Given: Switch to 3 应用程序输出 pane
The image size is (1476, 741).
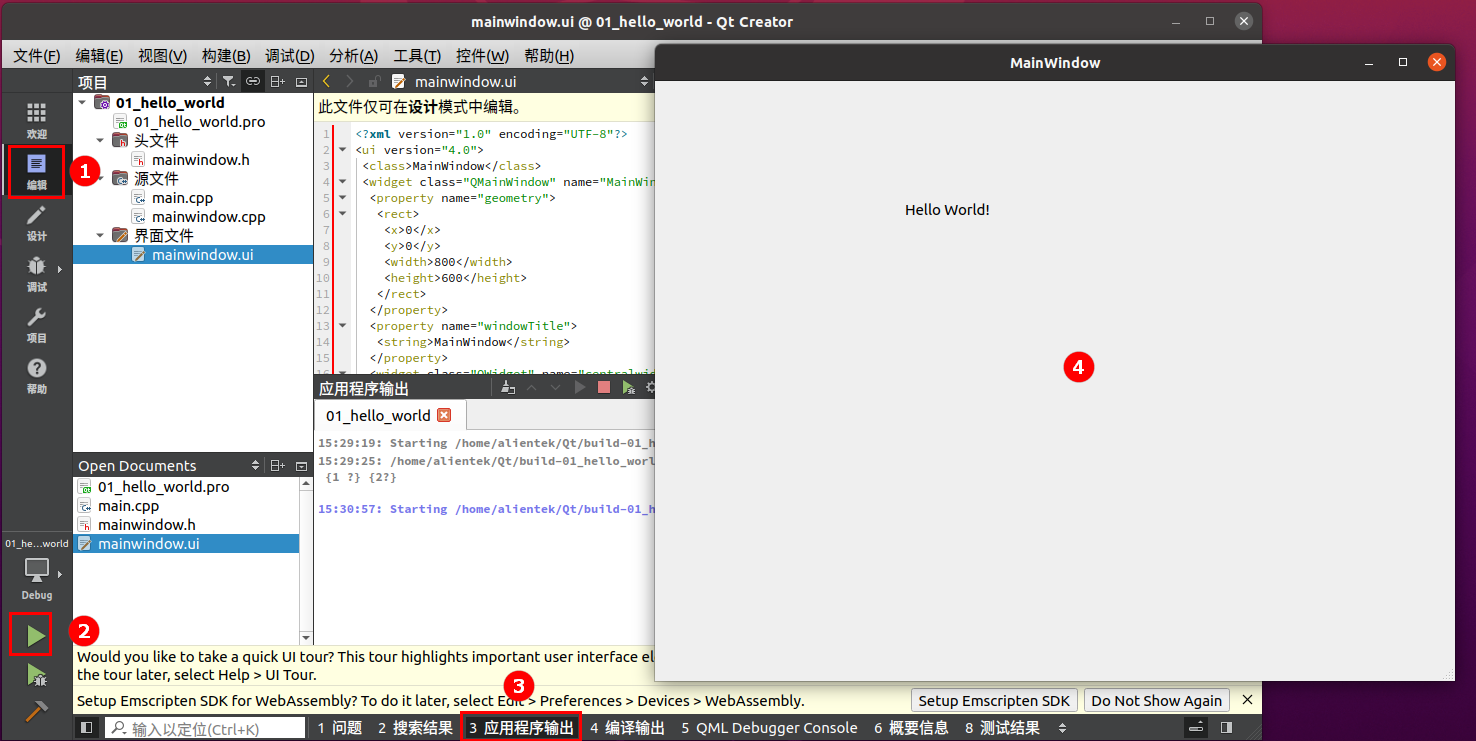Looking at the screenshot, I should coord(521,728).
